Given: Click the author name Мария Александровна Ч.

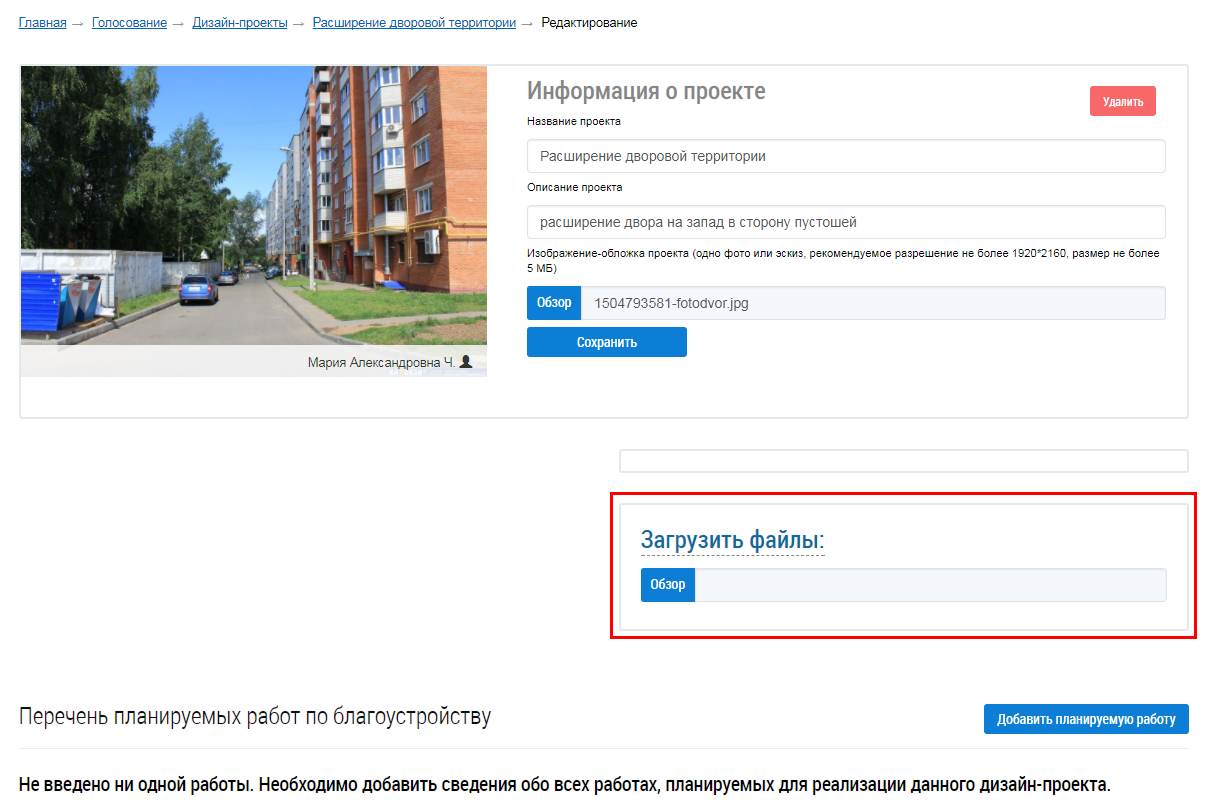Looking at the screenshot, I should (x=381, y=363).
